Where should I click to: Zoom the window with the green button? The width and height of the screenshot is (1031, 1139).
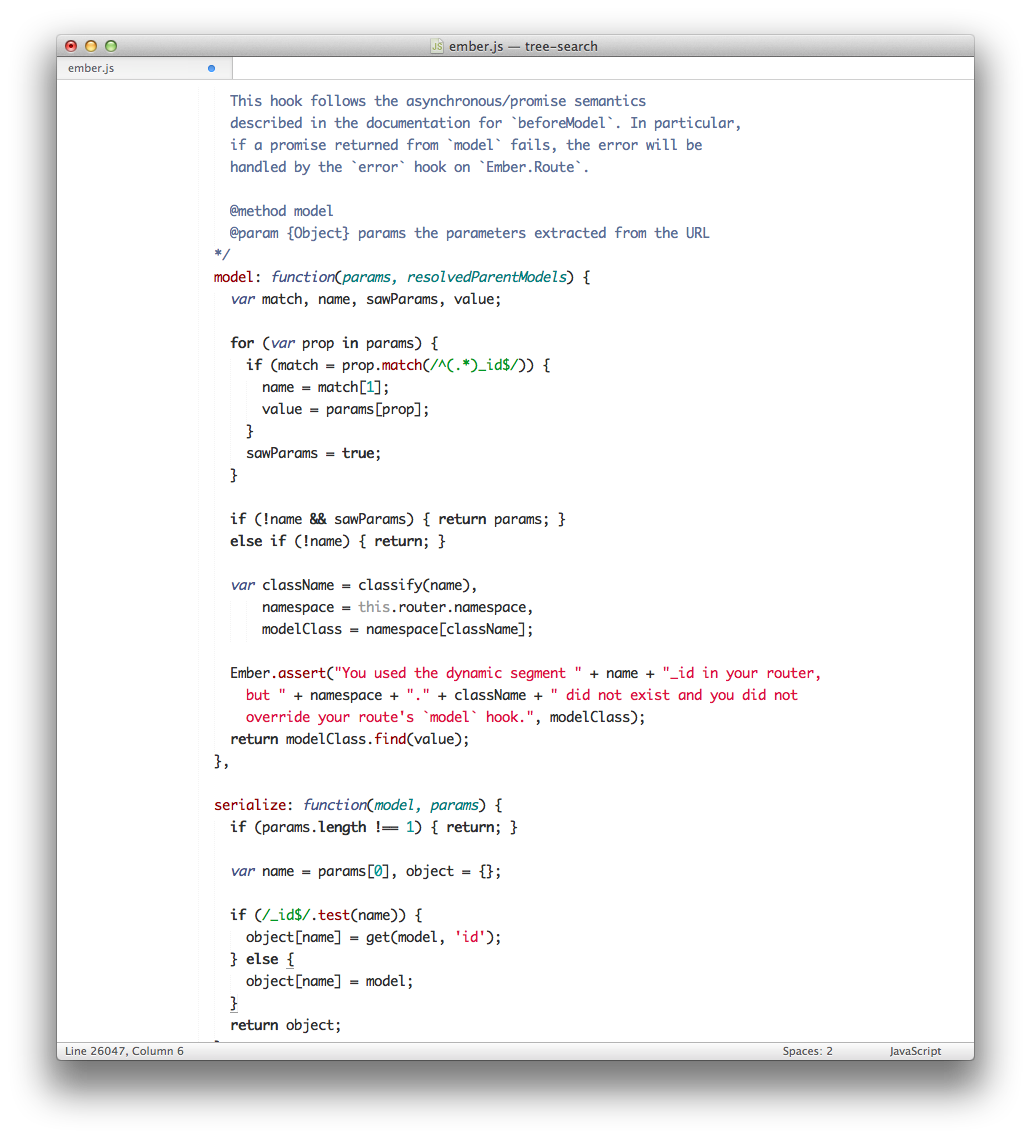click(x=111, y=46)
